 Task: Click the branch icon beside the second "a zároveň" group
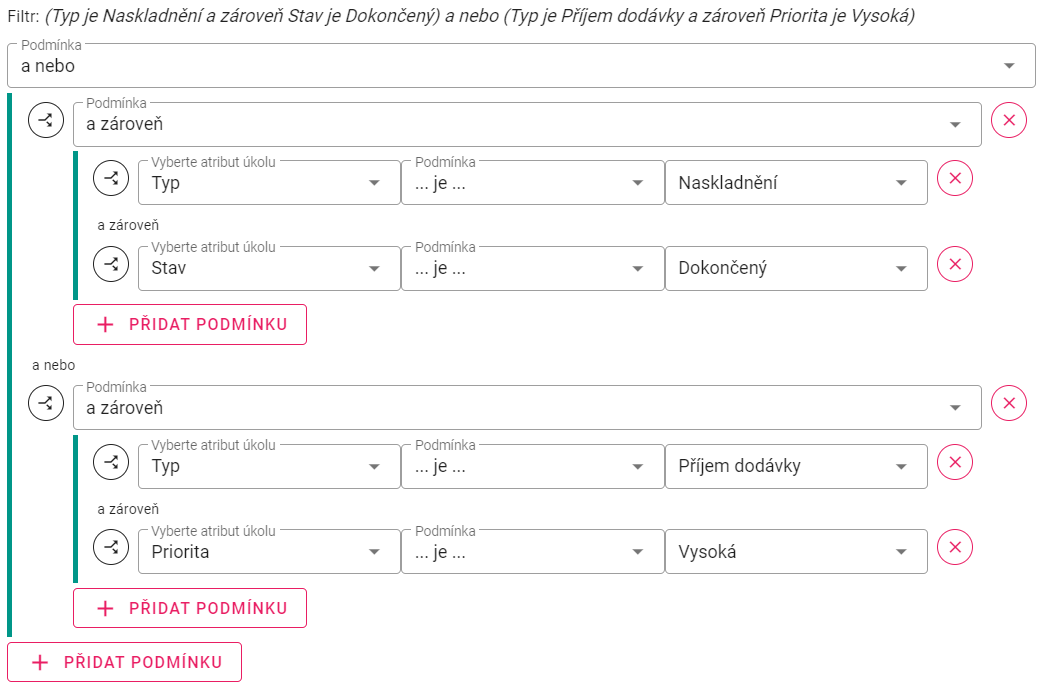pyautogui.click(x=46, y=405)
